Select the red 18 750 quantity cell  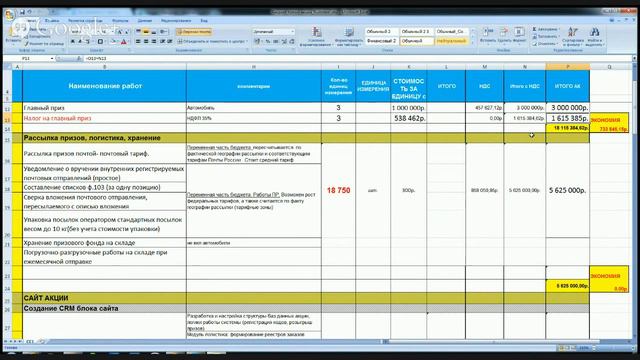[x=338, y=190]
